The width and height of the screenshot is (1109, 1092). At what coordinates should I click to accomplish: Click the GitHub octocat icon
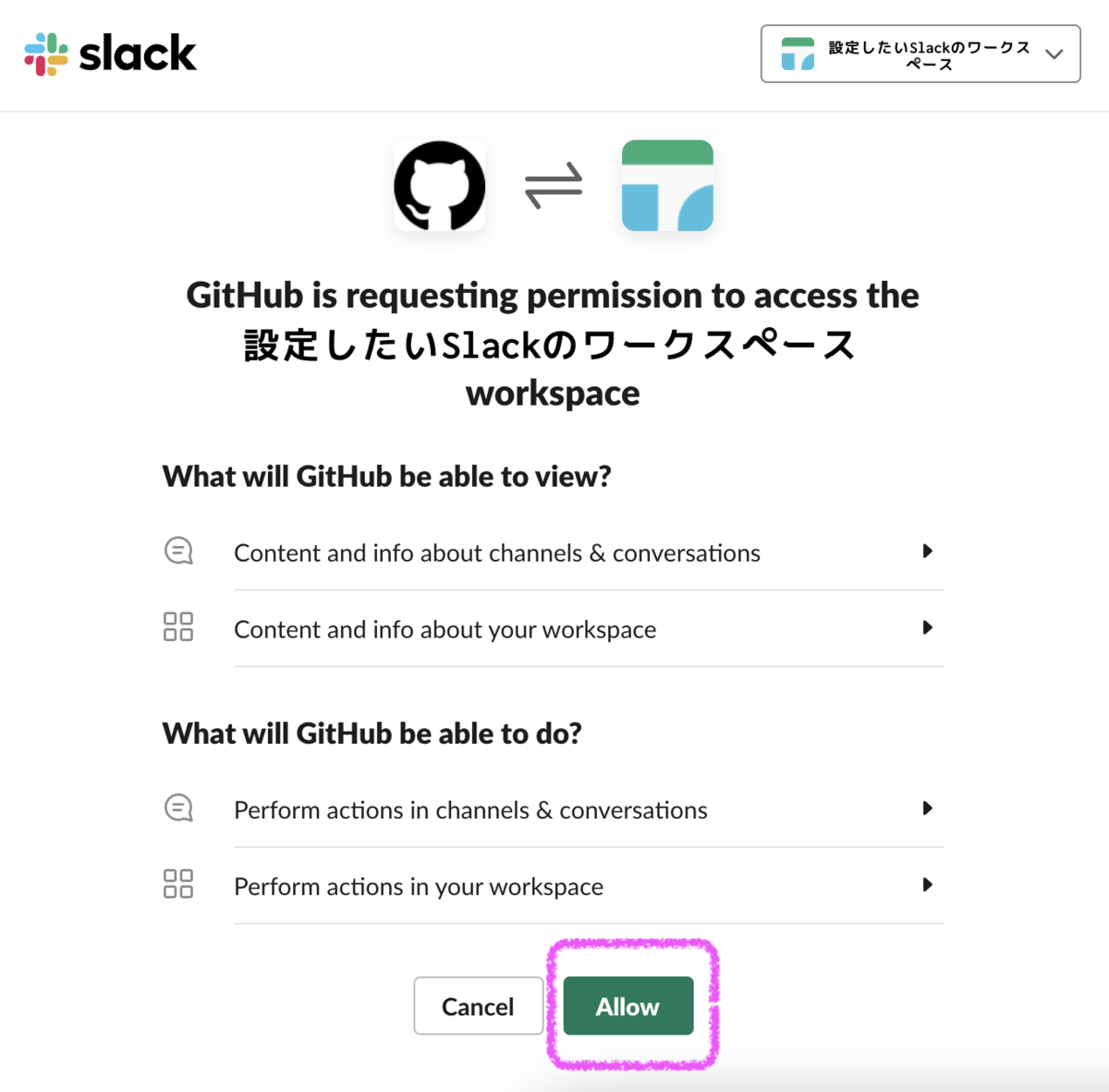(439, 186)
